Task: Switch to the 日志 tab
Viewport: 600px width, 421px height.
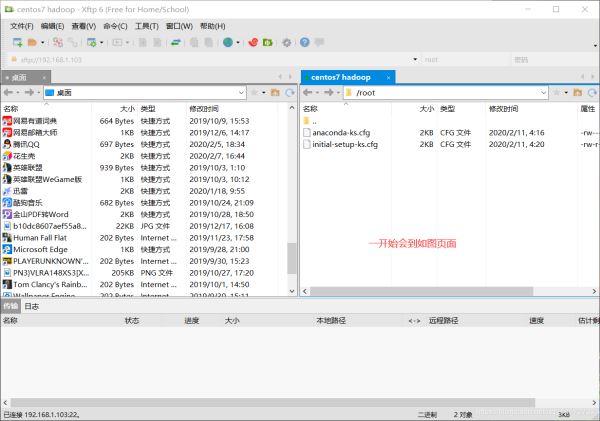Action: click(x=32, y=307)
